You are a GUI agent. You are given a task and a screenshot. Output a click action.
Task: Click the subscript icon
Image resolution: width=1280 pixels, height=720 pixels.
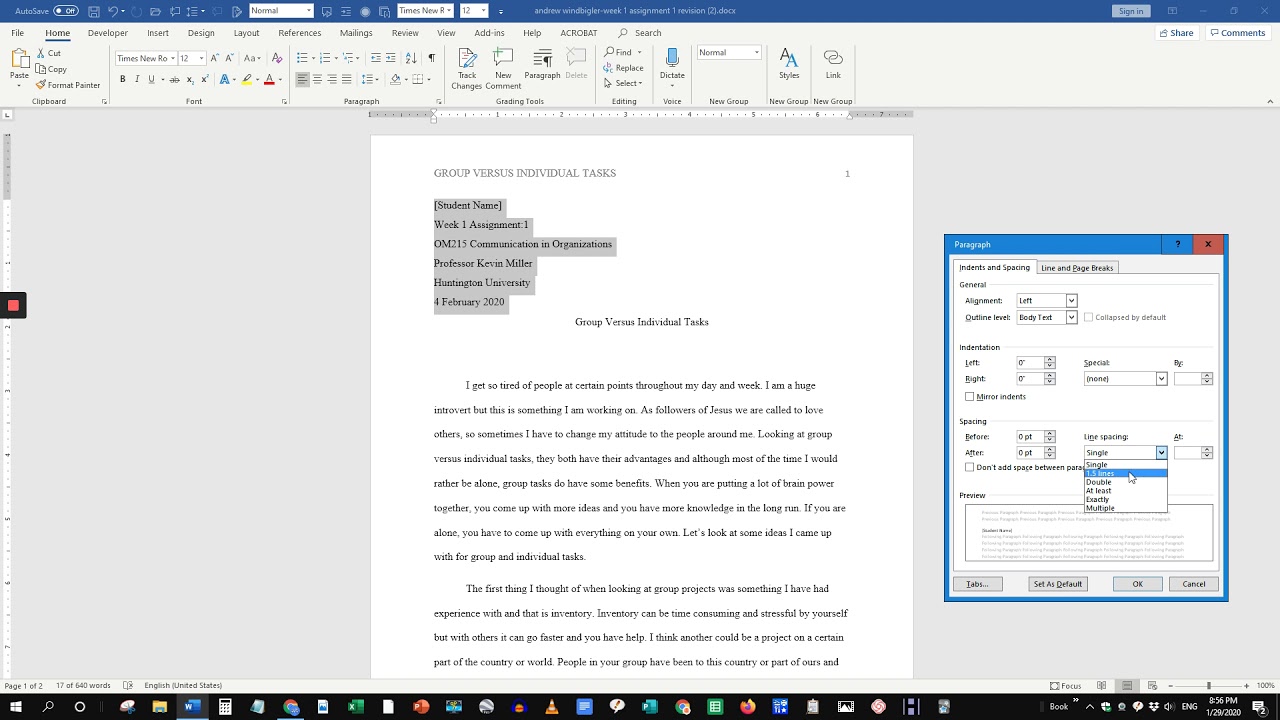click(189, 79)
